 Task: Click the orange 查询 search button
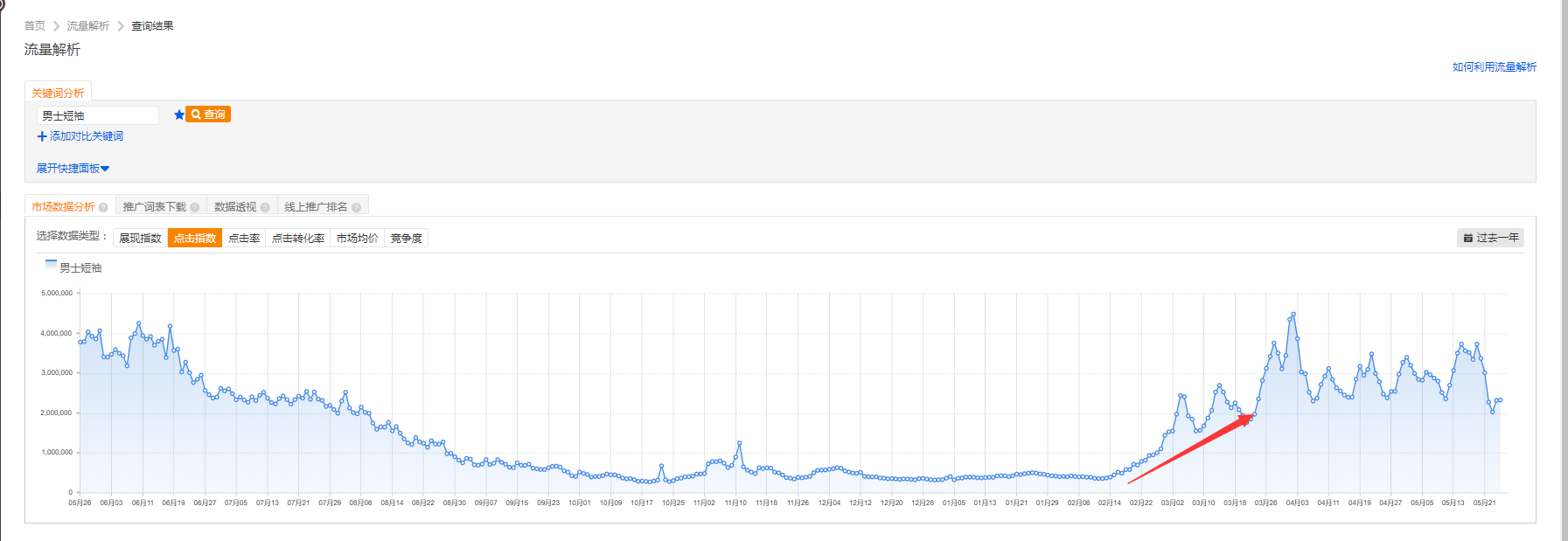tap(208, 114)
